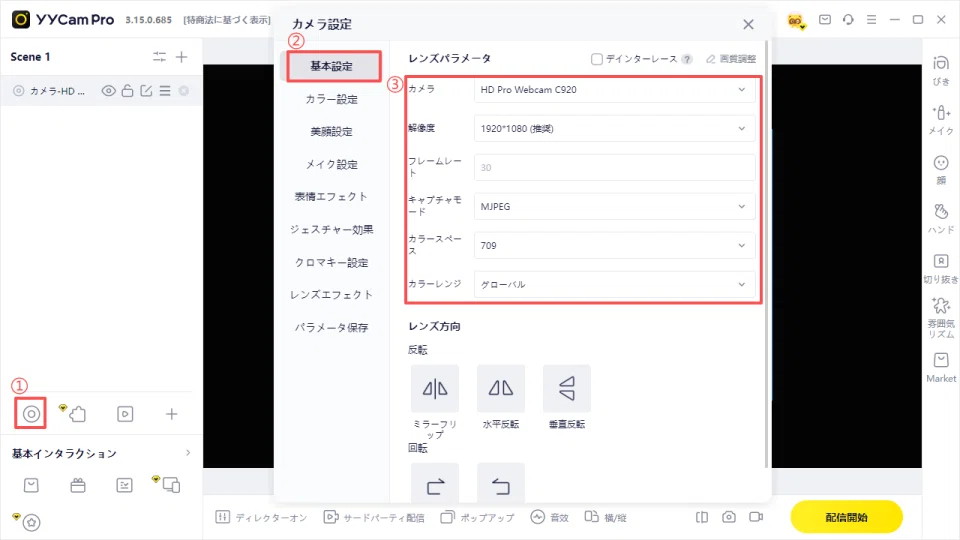The image size is (960, 540).
Task: Open the mail messages icon in title bar
Action: [x=825, y=20]
